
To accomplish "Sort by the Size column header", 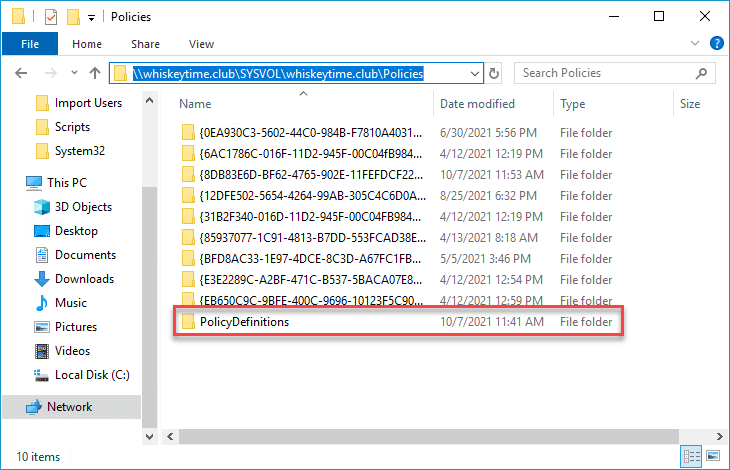I will tap(690, 104).
